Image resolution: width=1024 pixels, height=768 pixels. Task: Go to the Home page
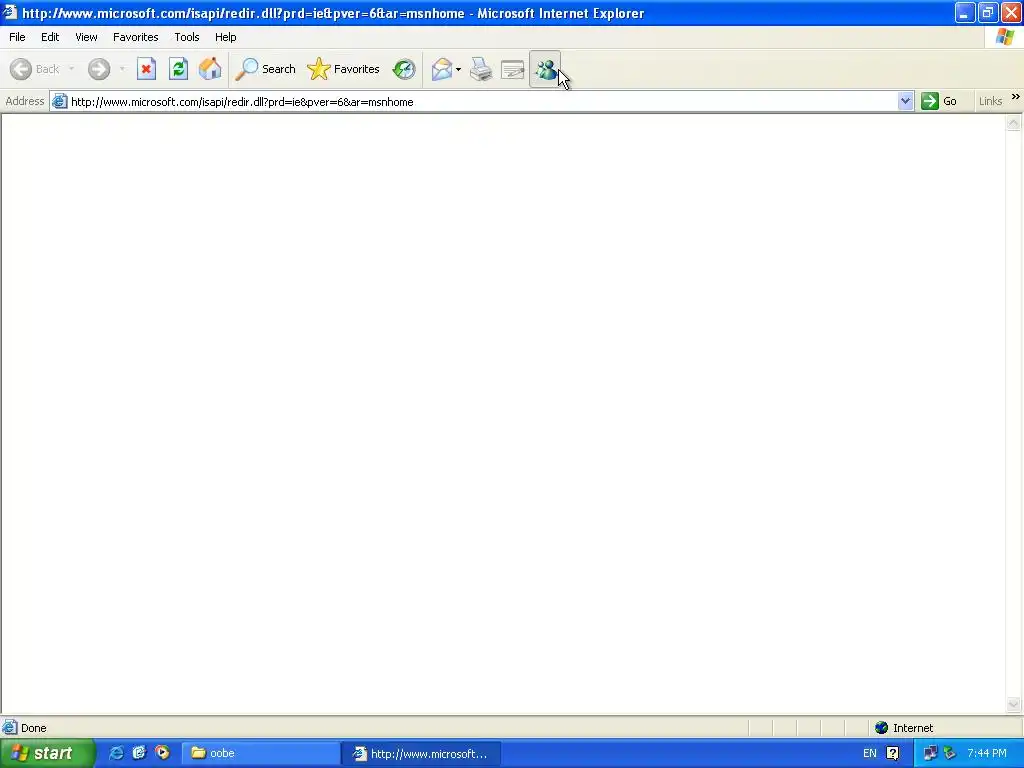tap(210, 69)
